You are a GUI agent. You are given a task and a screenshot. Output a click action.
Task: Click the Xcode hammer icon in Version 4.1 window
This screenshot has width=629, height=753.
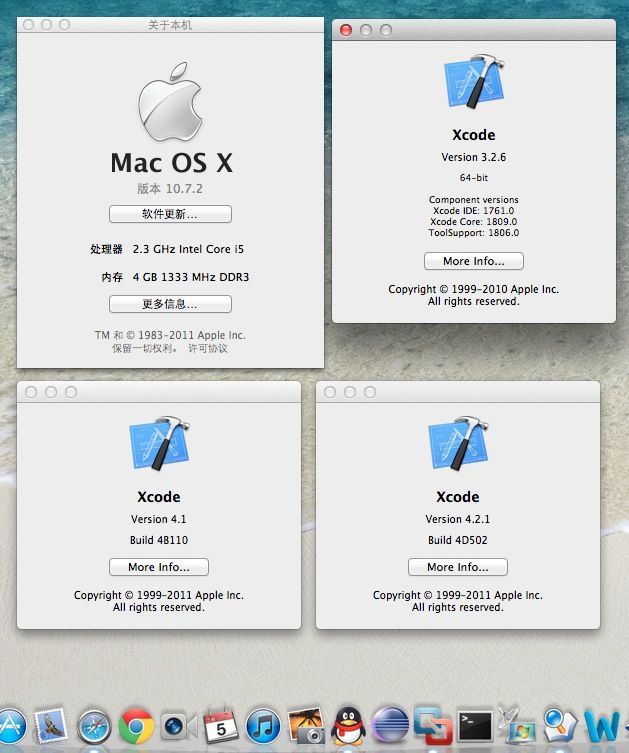point(159,443)
